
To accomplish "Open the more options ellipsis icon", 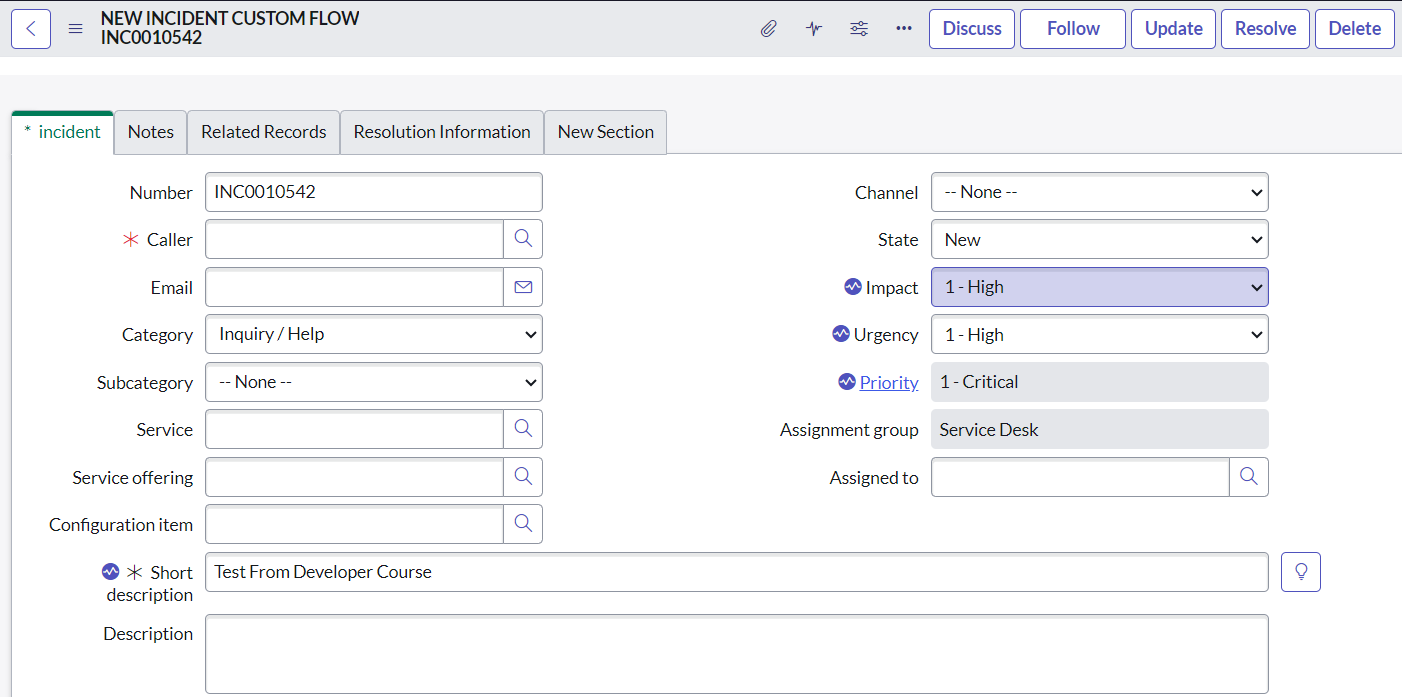I will click(x=904, y=29).
